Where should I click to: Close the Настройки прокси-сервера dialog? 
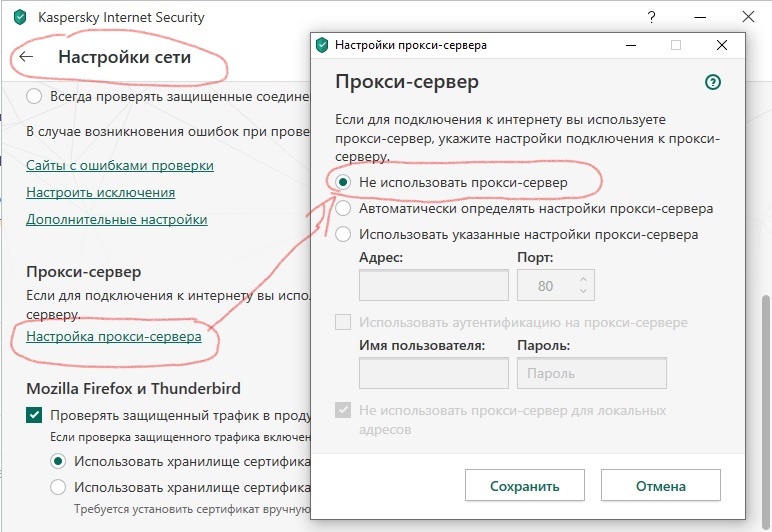[x=722, y=45]
